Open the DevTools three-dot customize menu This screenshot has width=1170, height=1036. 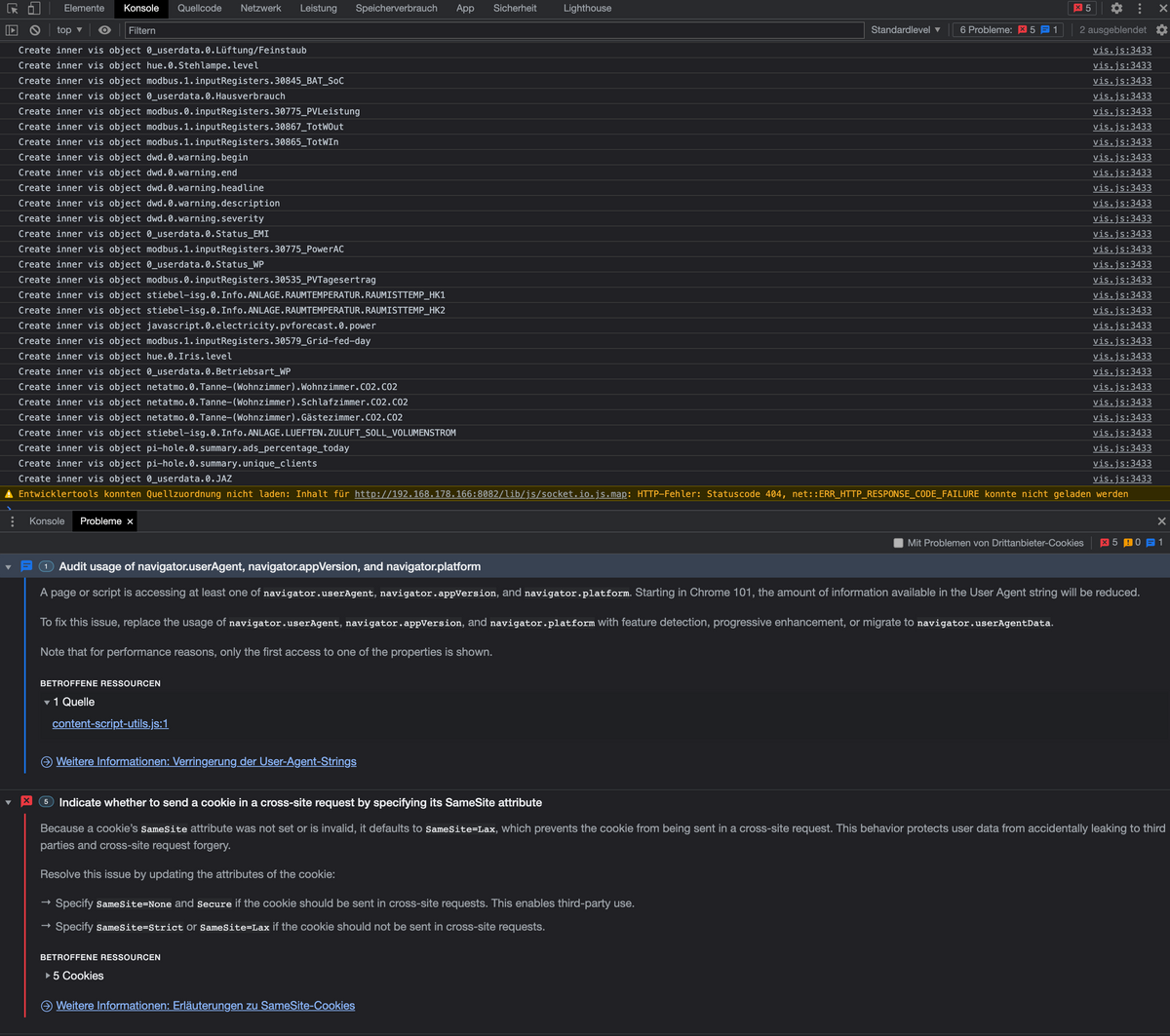(x=1140, y=8)
